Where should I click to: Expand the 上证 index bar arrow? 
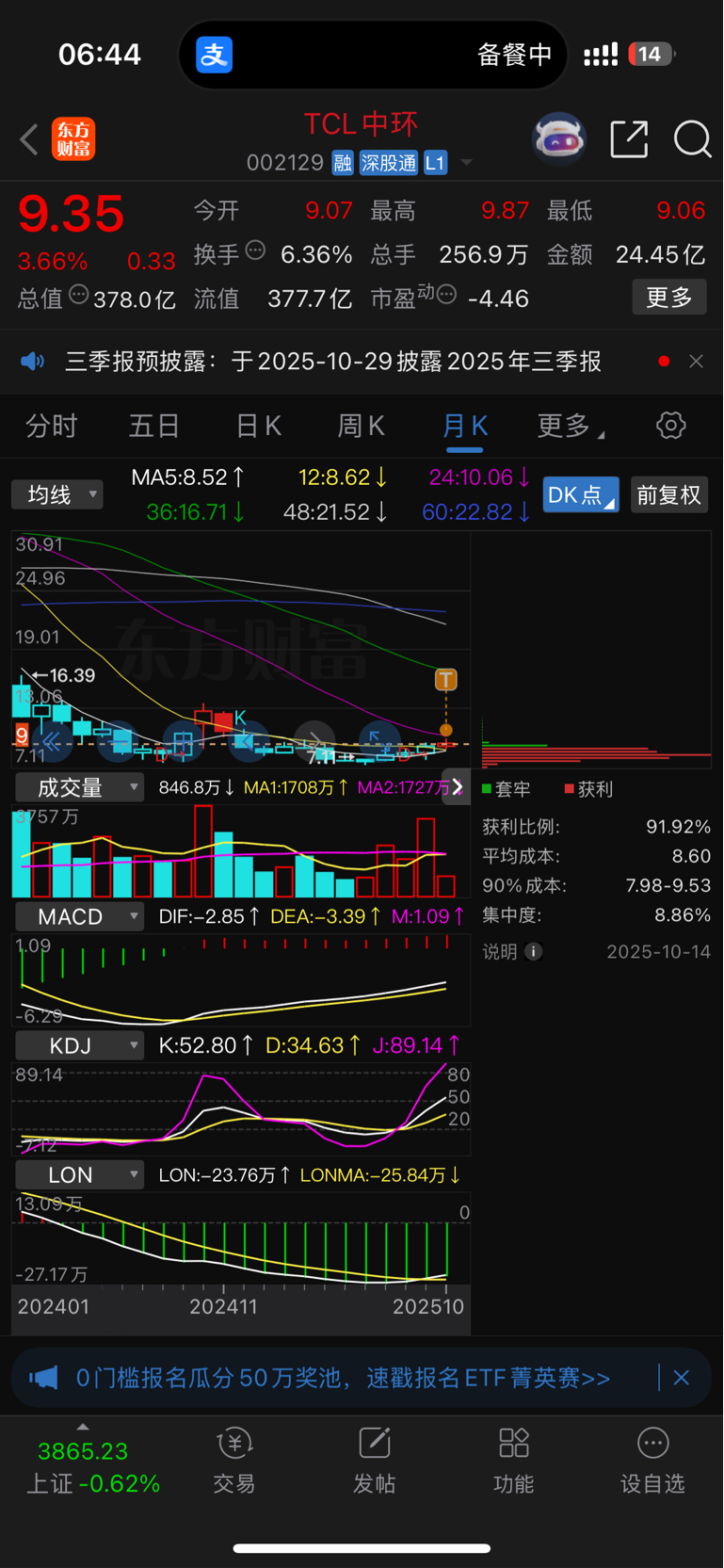pyautogui.click(x=83, y=1428)
